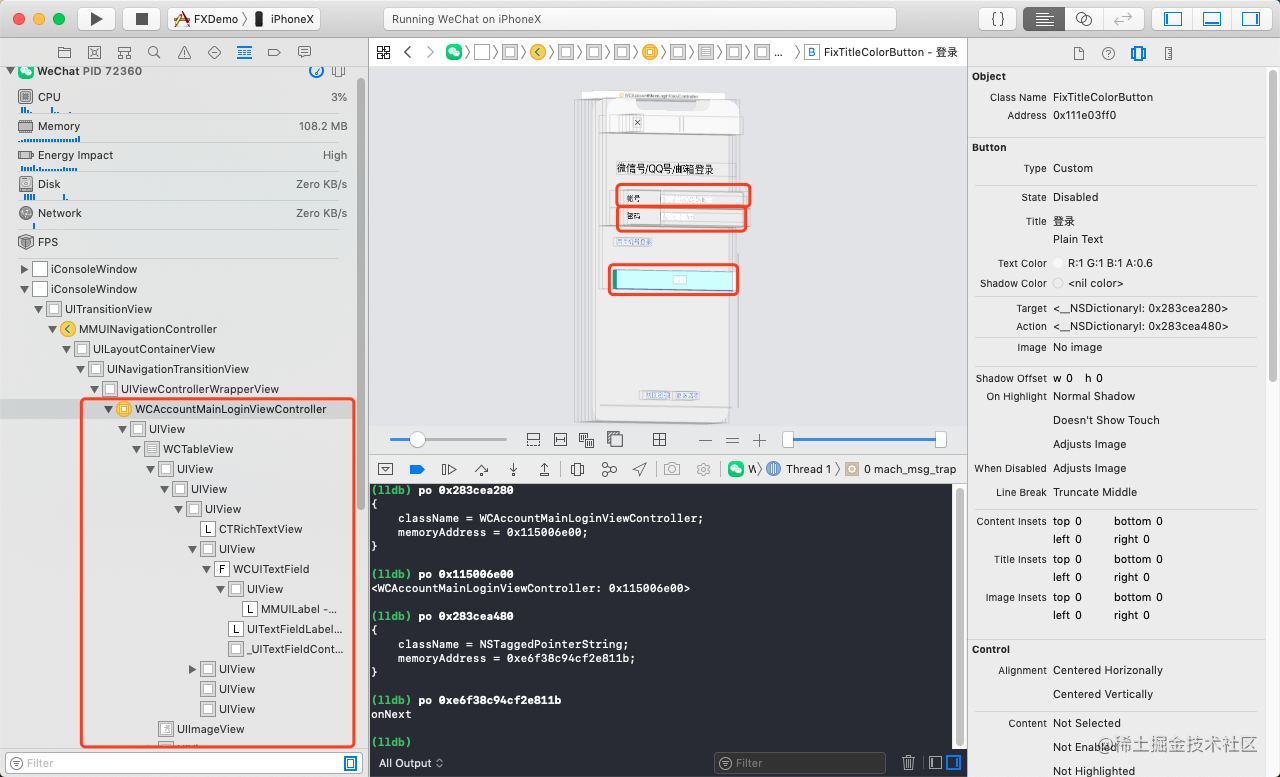The height and width of the screenshot is (777, 1280).
Task: Show the Quick Help inspector
Action: (1108, 54)
